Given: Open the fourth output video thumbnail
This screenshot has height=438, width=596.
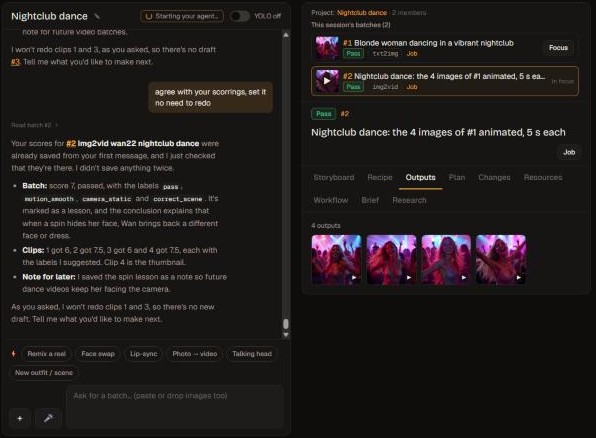Looking at the screenshot, I should (x=501, y=260).
